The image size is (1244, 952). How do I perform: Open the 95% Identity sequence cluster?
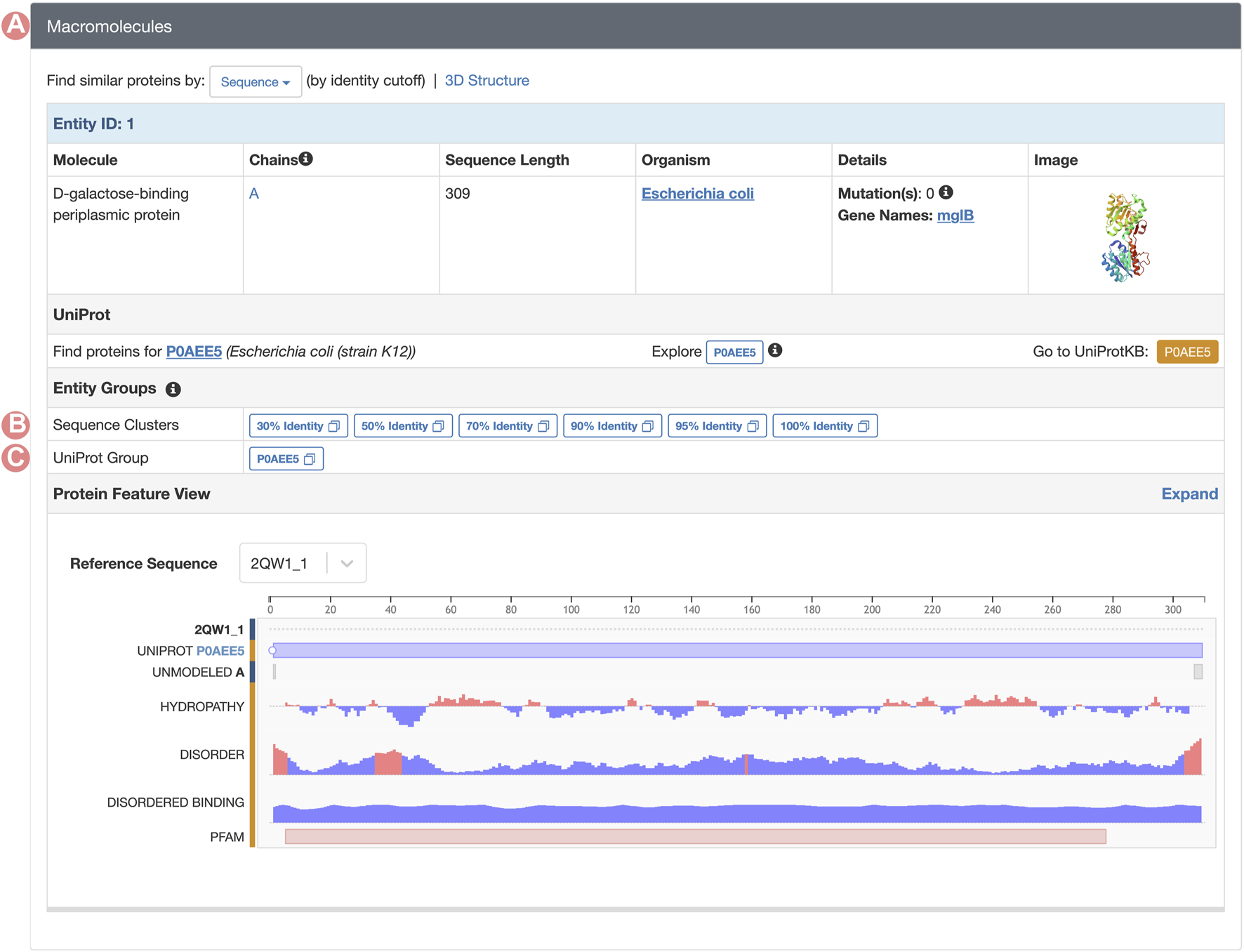click(716, 426)
